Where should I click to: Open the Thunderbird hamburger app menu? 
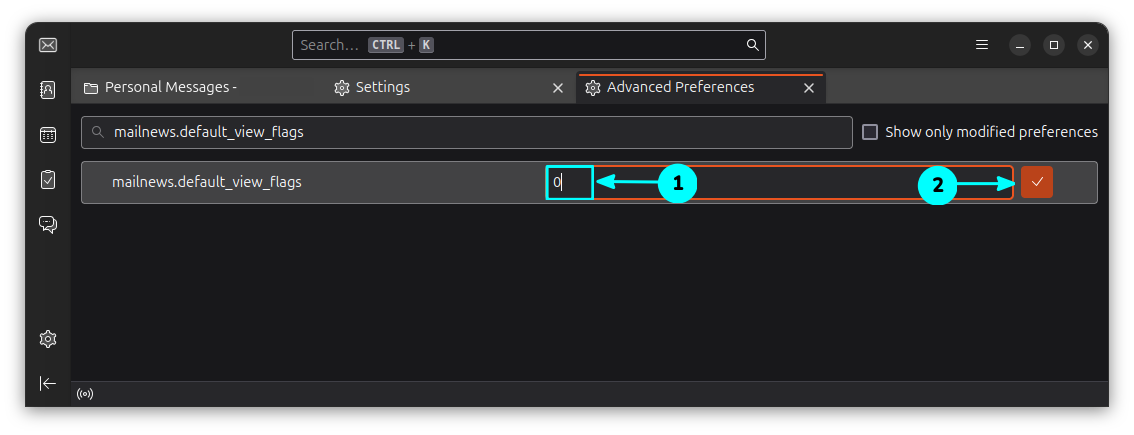point(982,45)
